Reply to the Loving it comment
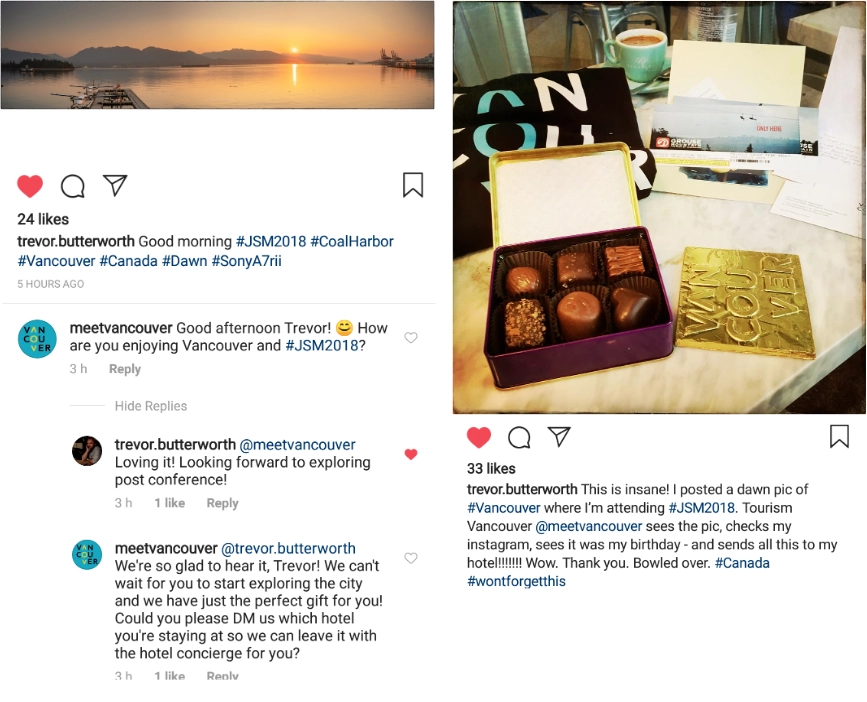This screenshot has height=702, width=867. (x=222, y=503)
